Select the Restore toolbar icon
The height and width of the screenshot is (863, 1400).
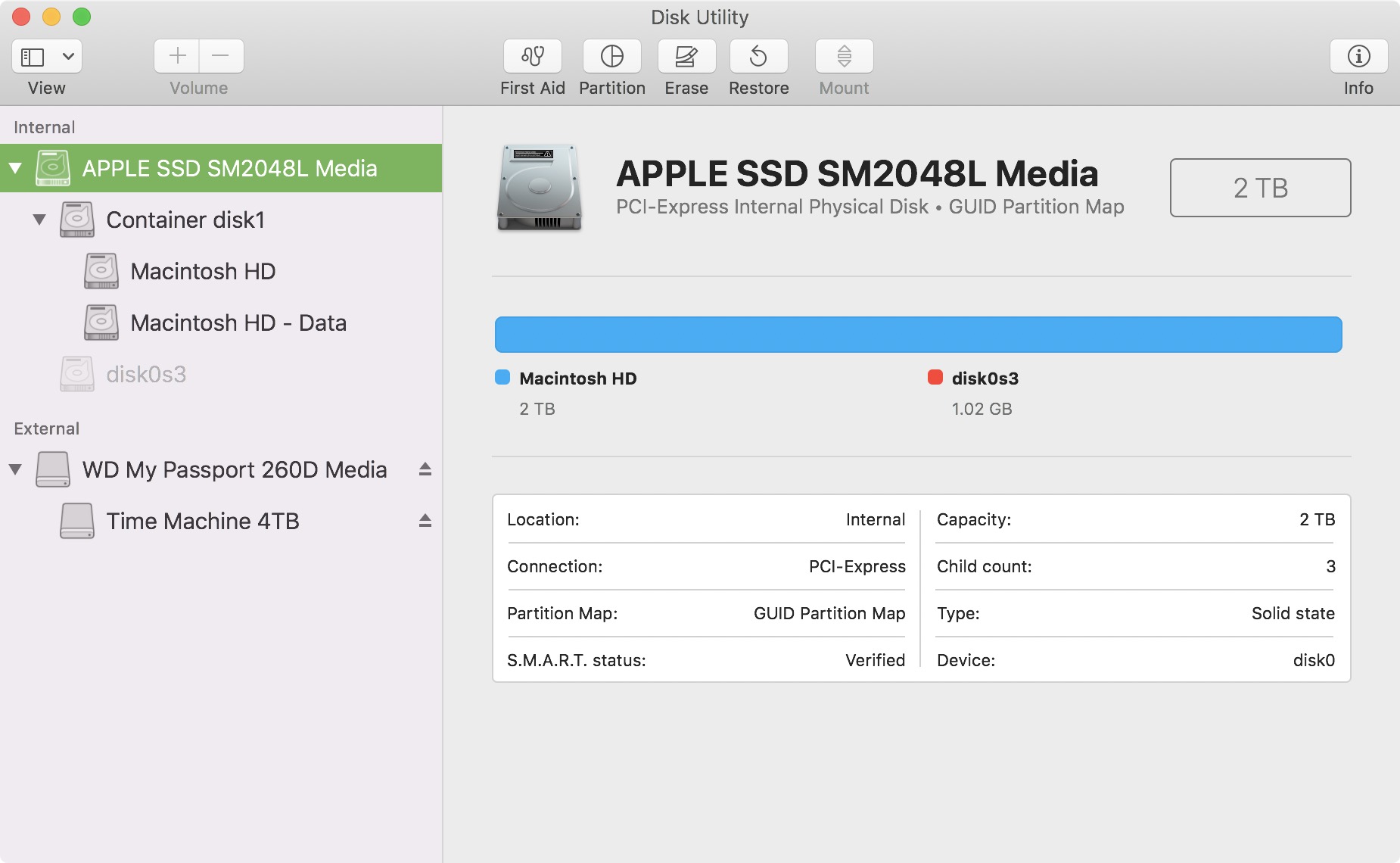tap(758, 57)
